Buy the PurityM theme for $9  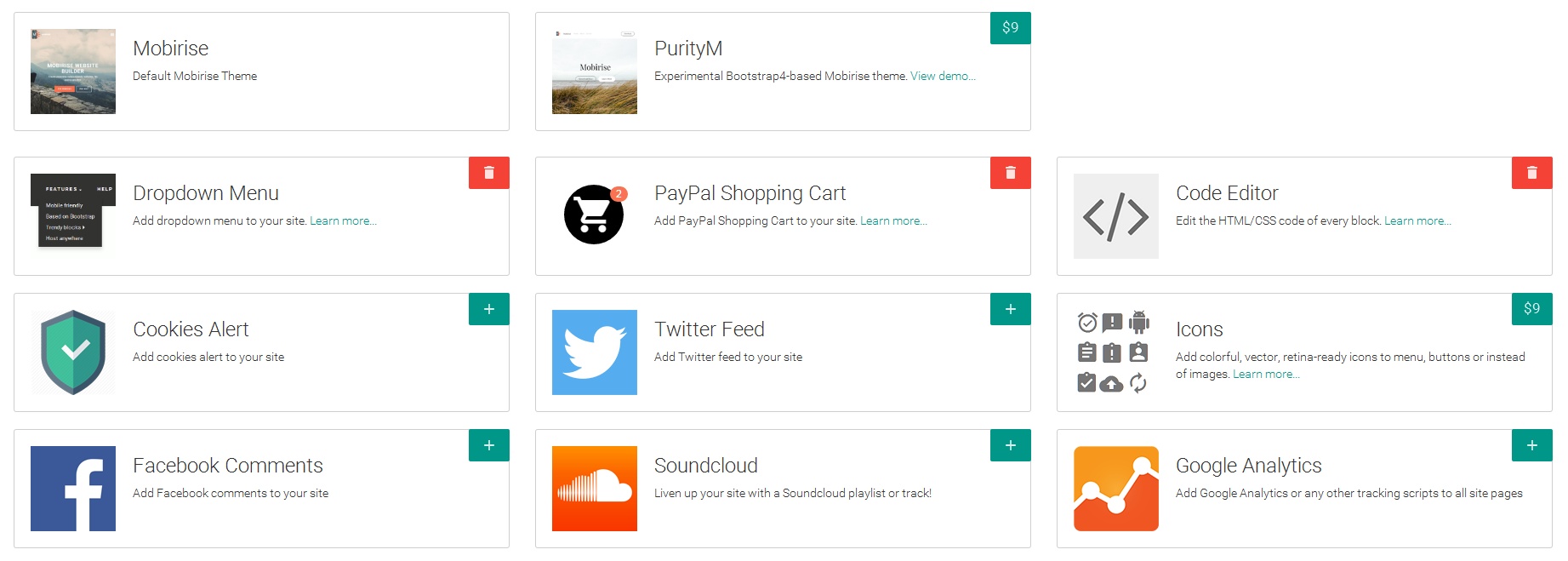[x=1011, y=28]
